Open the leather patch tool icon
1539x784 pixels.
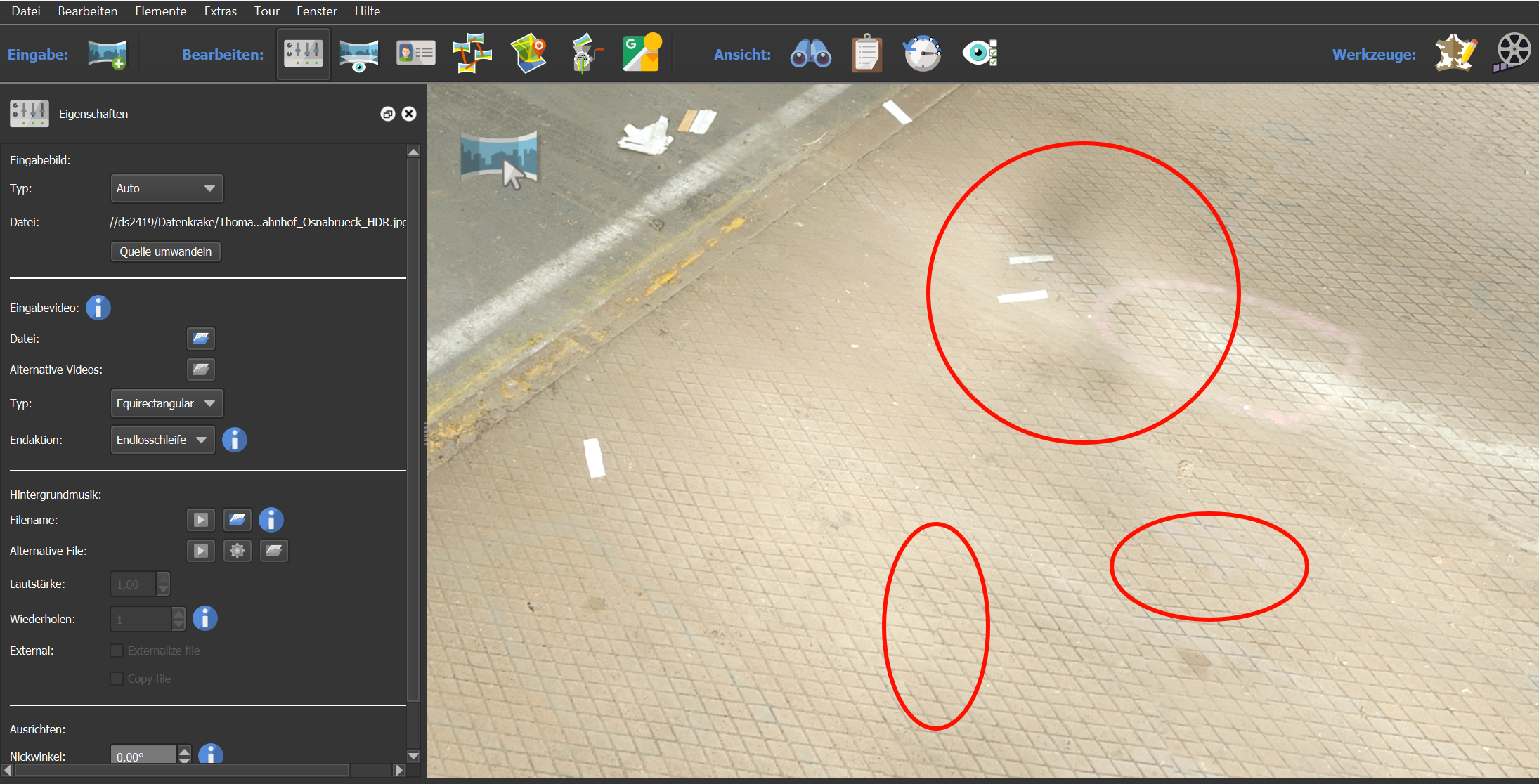pyautogui.click(x=1455, y=53)
